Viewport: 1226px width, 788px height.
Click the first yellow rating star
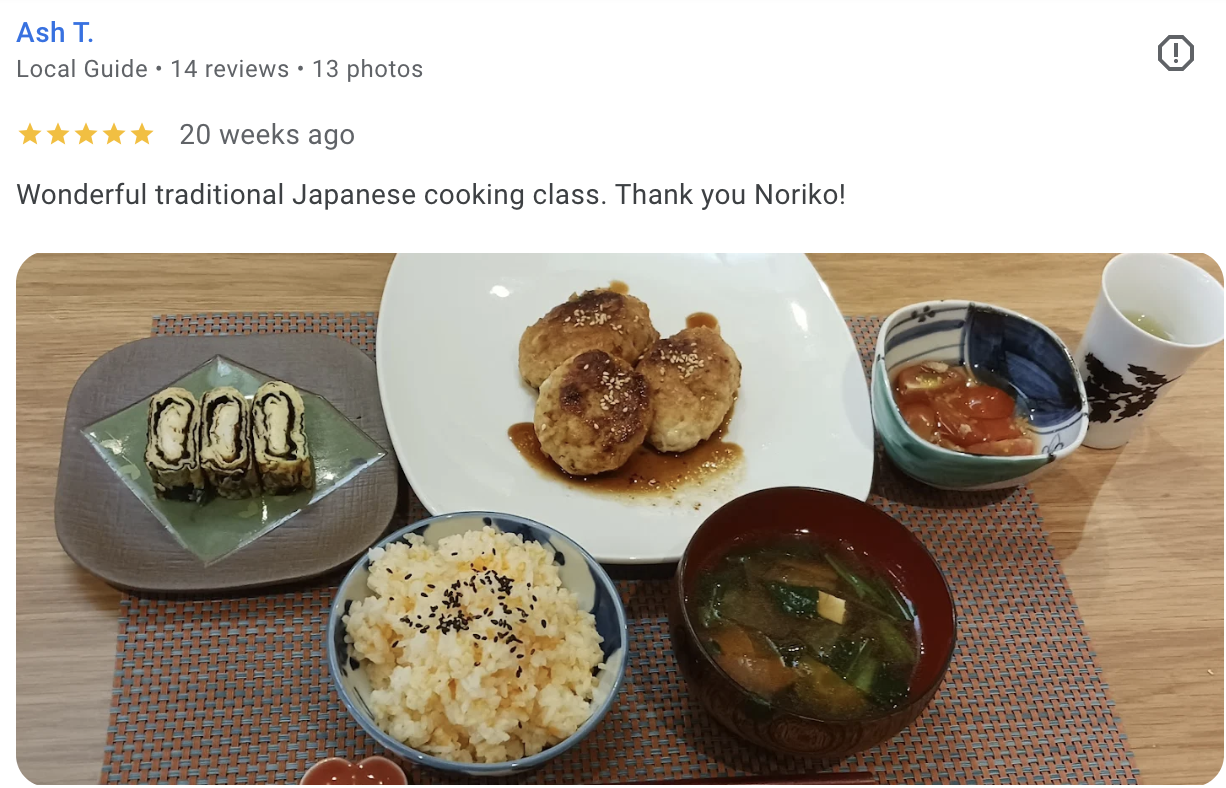pos(30,134)
